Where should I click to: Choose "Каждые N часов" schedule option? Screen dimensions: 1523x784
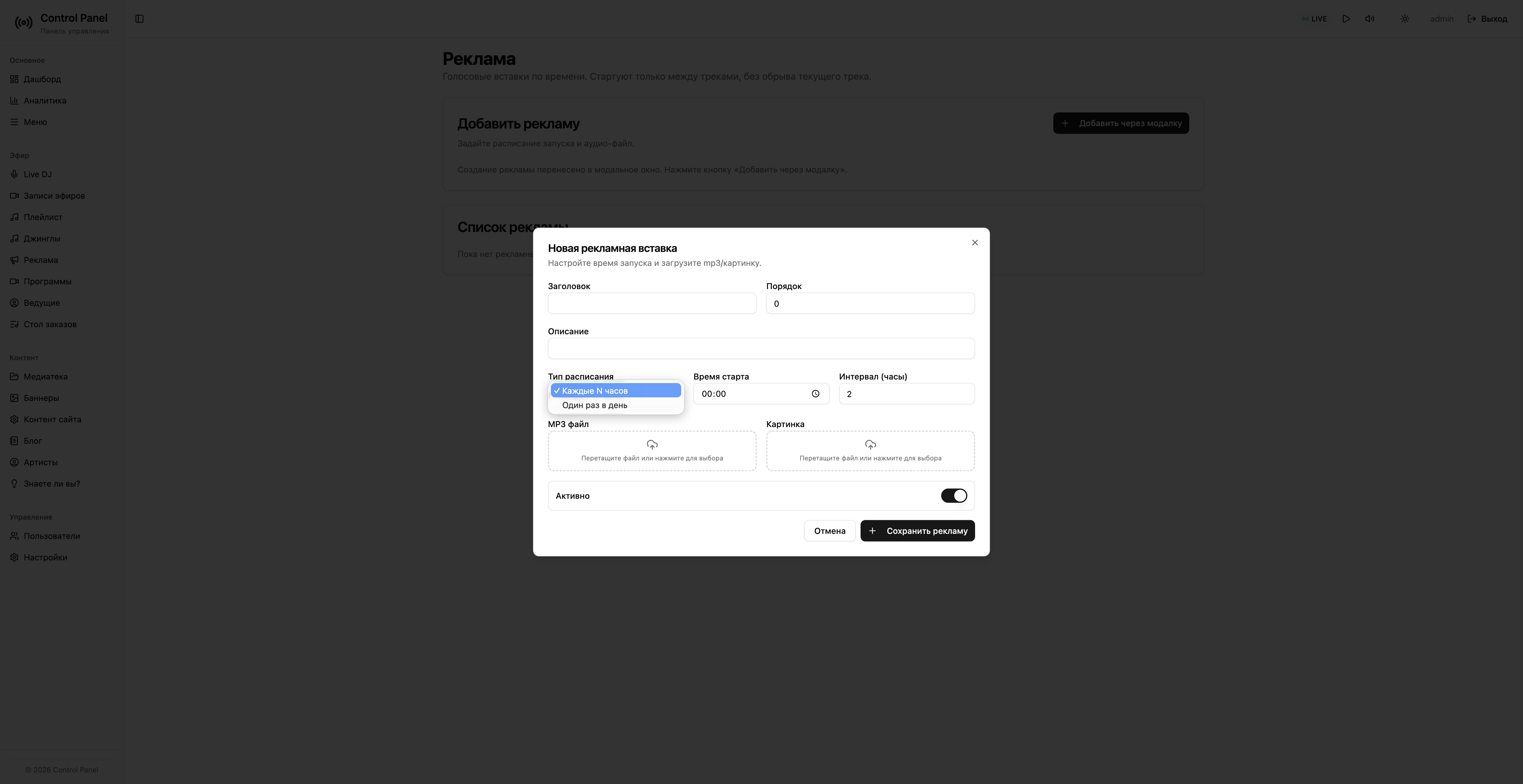point(616,391)
